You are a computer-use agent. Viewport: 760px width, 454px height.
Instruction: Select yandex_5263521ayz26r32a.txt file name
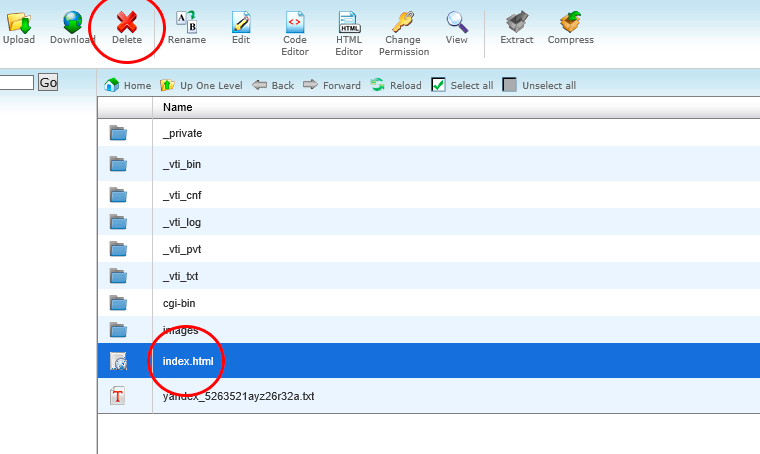(238, 396)
